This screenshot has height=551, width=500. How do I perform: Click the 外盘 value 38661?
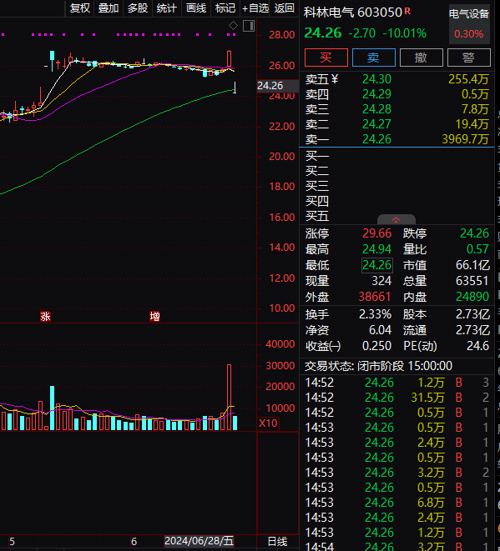[x=375, y=297]
